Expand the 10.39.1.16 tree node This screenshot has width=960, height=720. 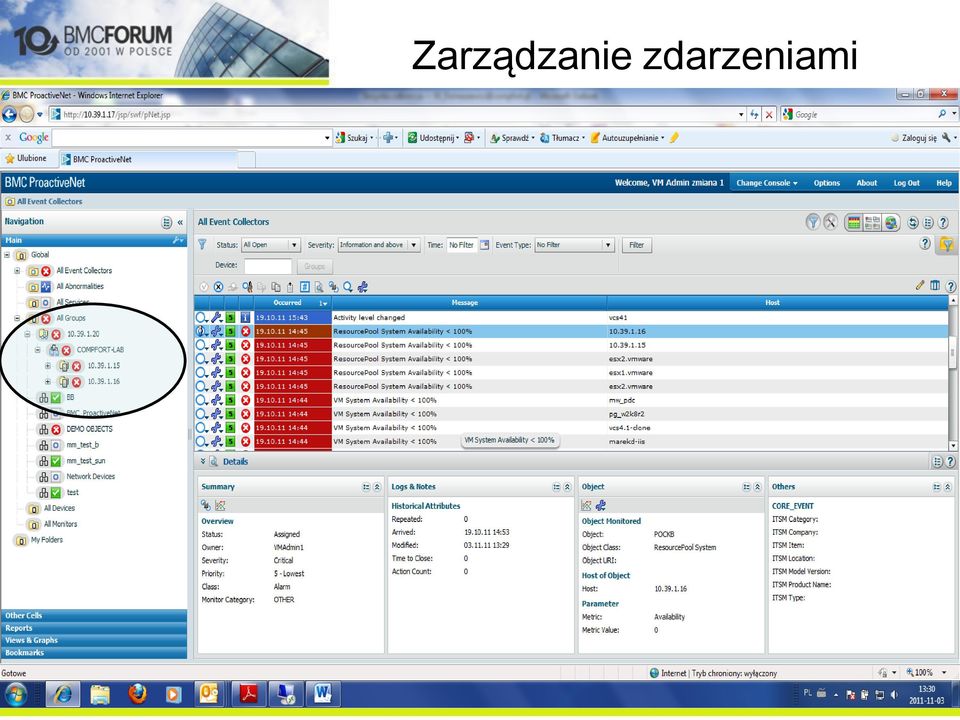[x=48, y=381]
